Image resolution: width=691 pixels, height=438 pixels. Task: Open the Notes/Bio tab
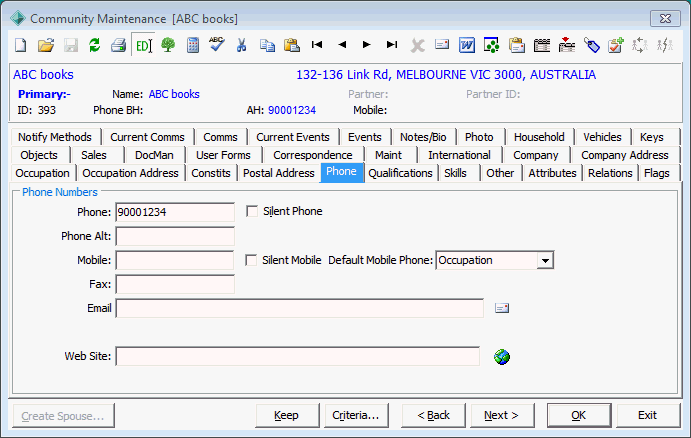point(423,137)
